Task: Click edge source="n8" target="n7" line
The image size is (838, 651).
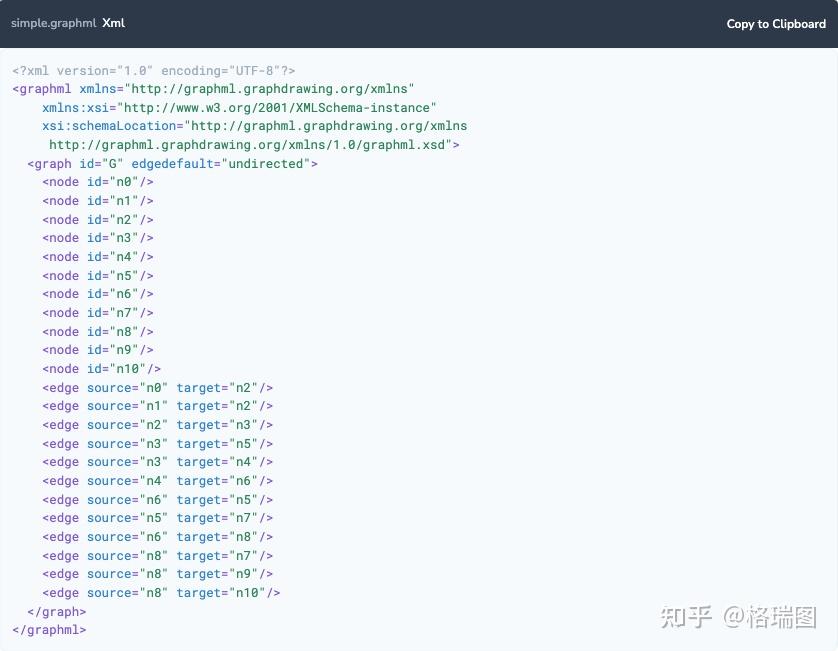Action: coord(158,556)
